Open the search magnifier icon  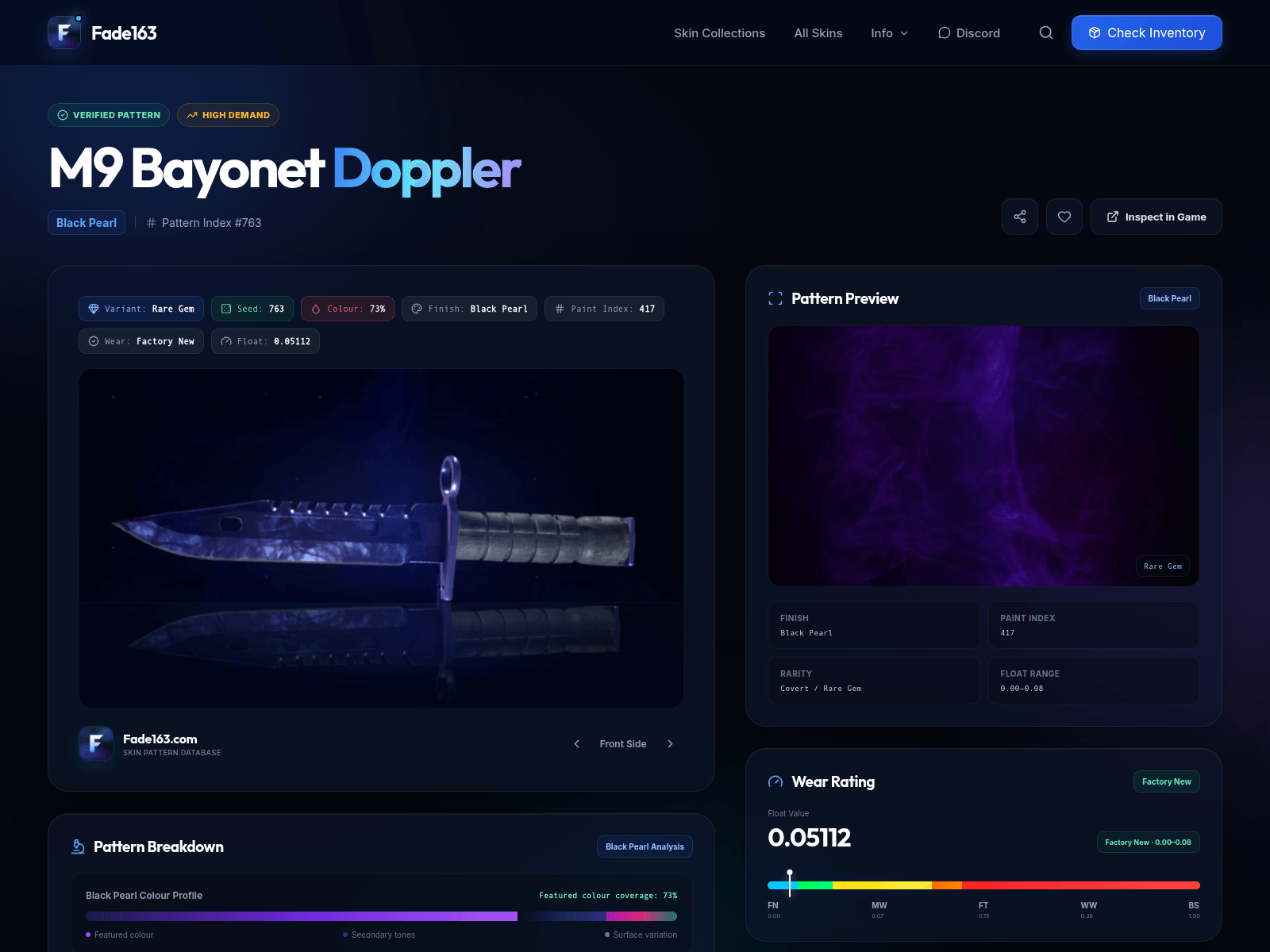tap(1046, 33)
